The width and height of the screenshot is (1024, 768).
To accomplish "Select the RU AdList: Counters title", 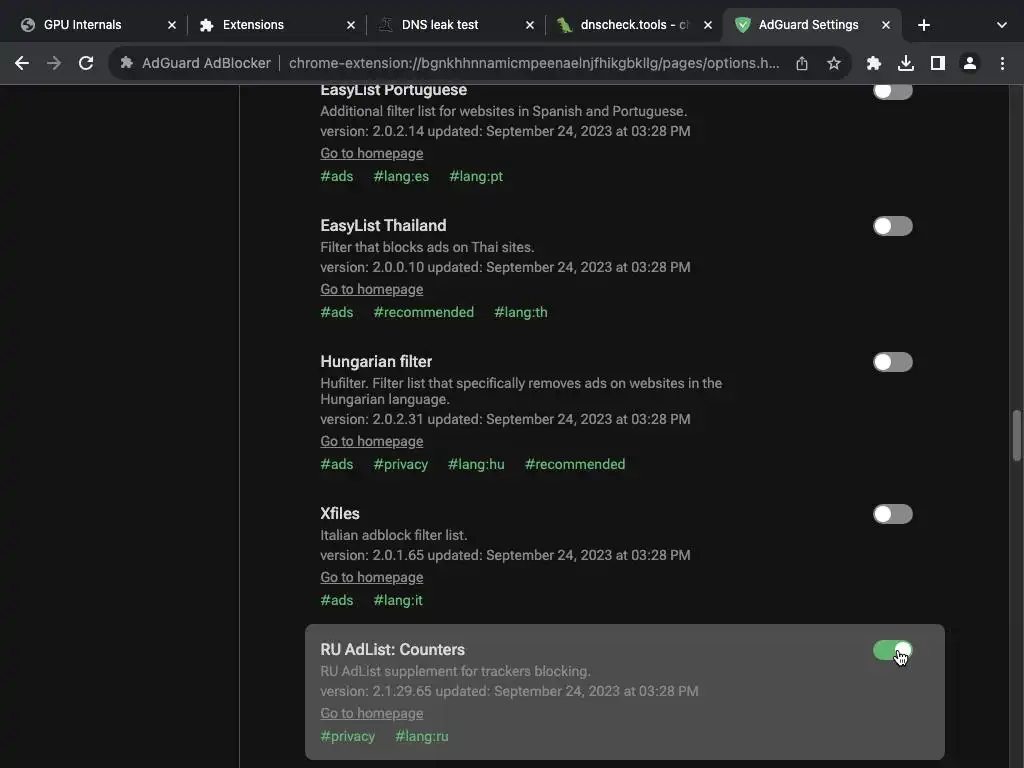I will [x=392, y=649].
